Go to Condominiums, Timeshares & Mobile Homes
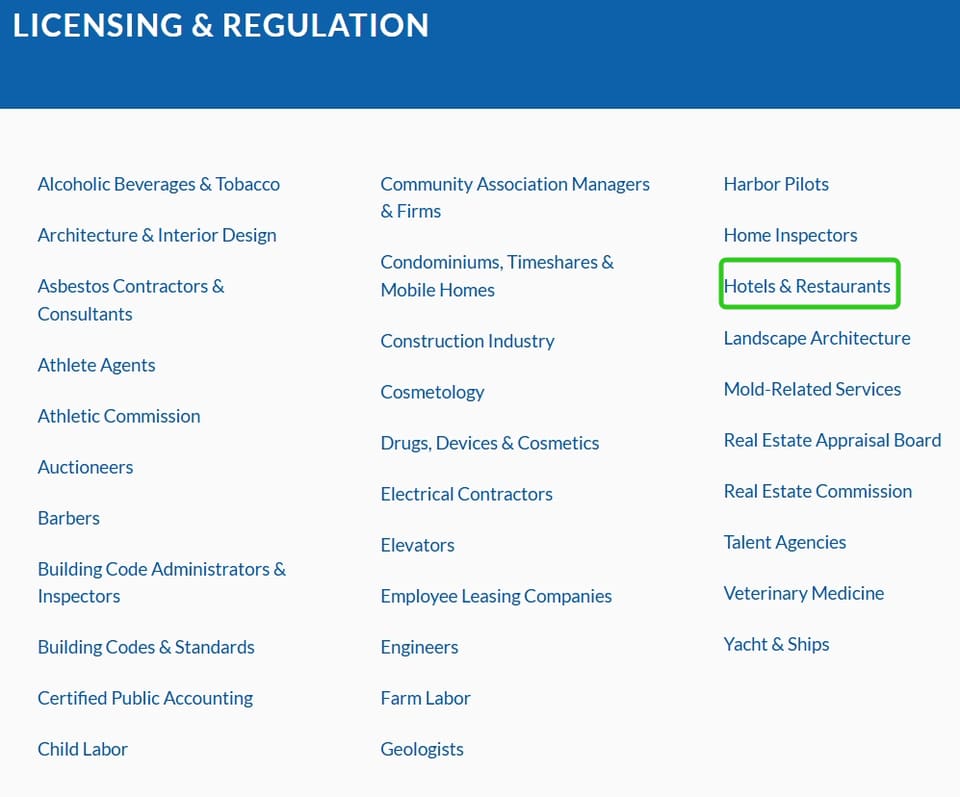 click(497, 276)
